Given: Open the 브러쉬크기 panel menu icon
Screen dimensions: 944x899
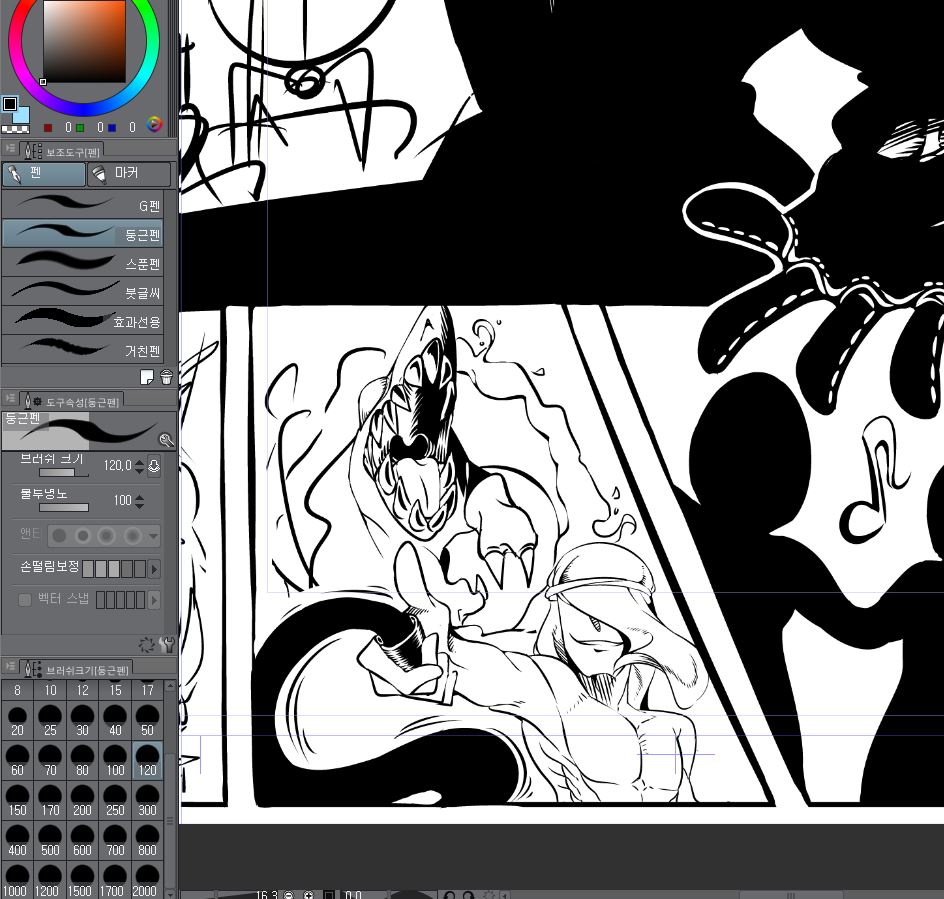Looking at the screenshot, I should click(10, 666).
